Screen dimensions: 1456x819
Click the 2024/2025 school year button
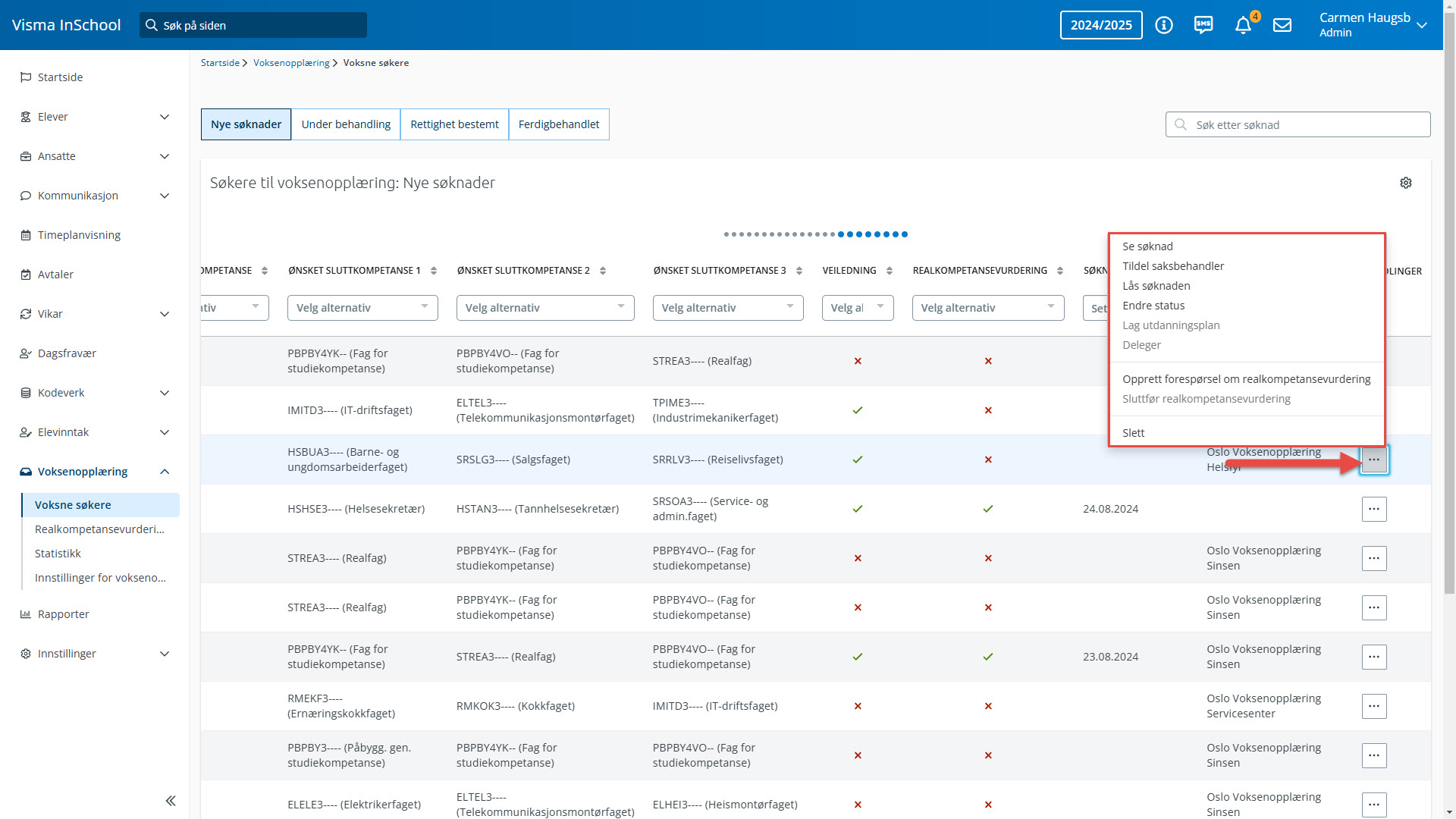pos(1101,25)
